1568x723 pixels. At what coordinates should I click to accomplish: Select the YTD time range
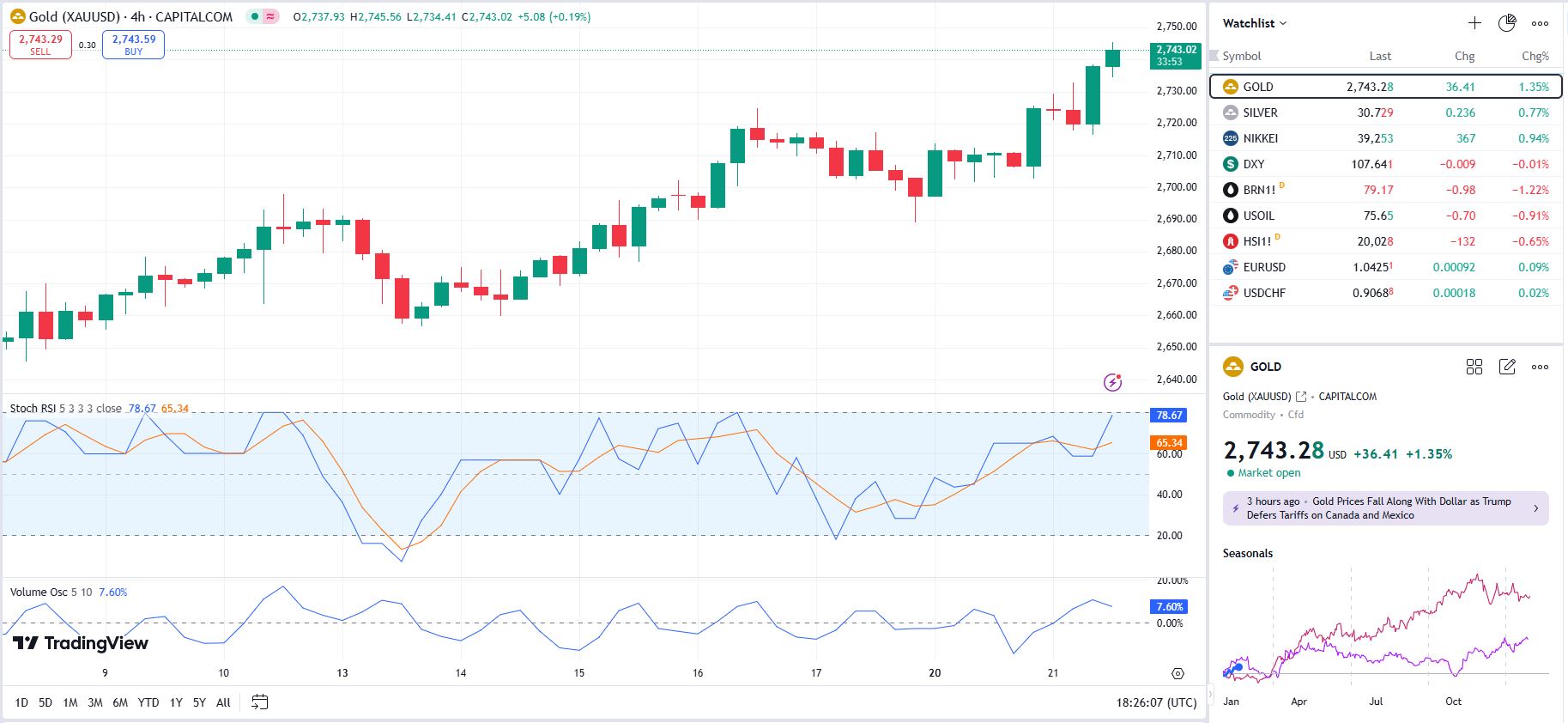tap(148, 702)
